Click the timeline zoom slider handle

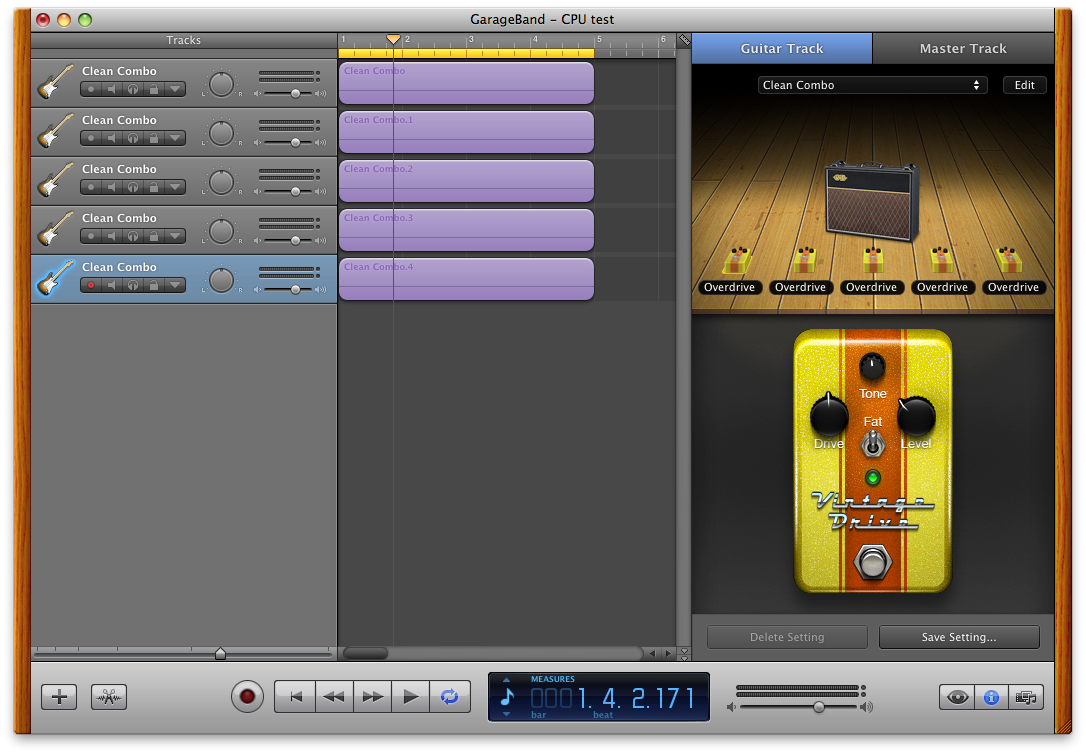pyautogui.click(x=220, y=653)
